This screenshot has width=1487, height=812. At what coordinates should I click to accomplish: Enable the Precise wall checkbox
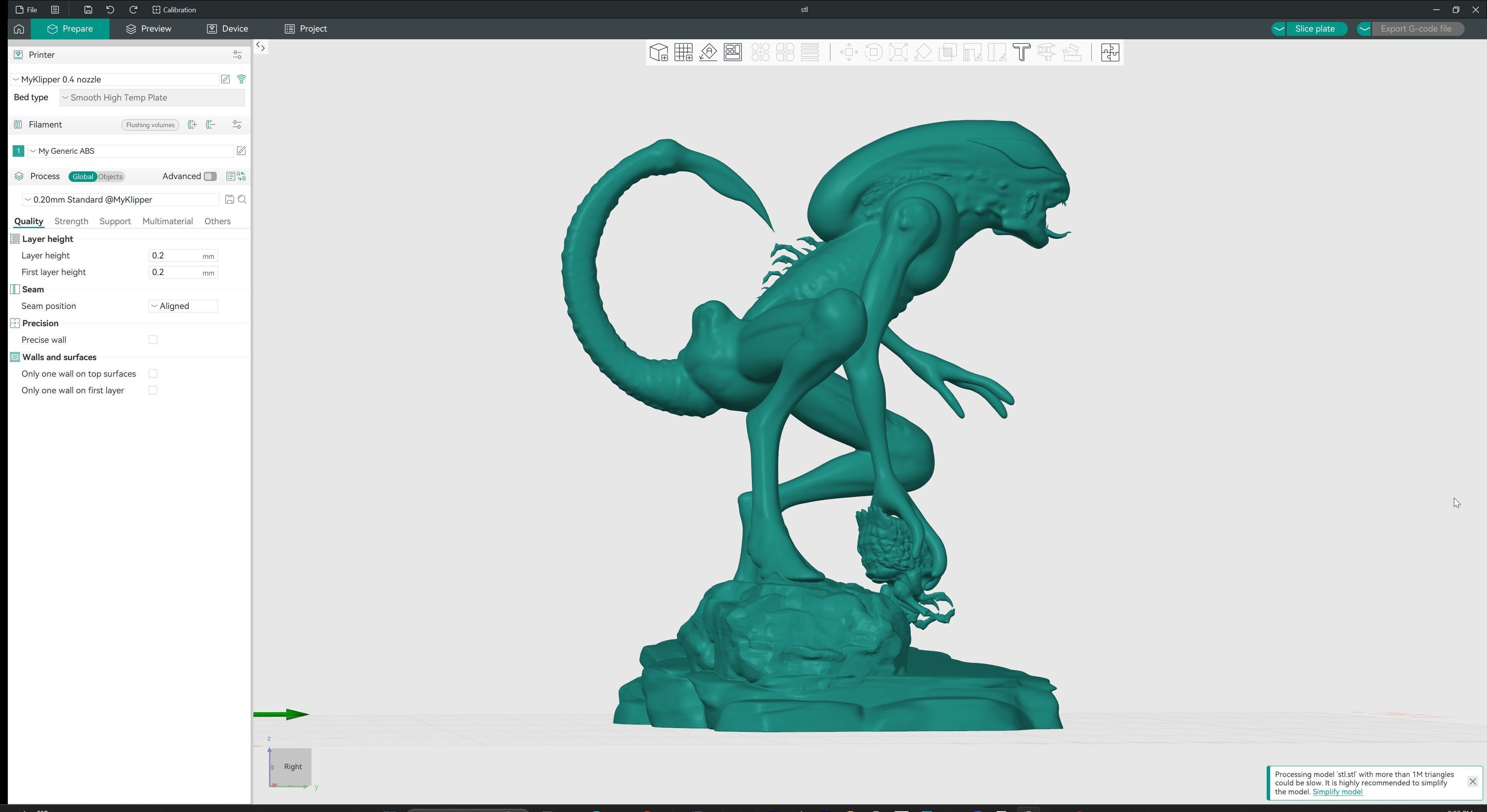coord(153,340)
